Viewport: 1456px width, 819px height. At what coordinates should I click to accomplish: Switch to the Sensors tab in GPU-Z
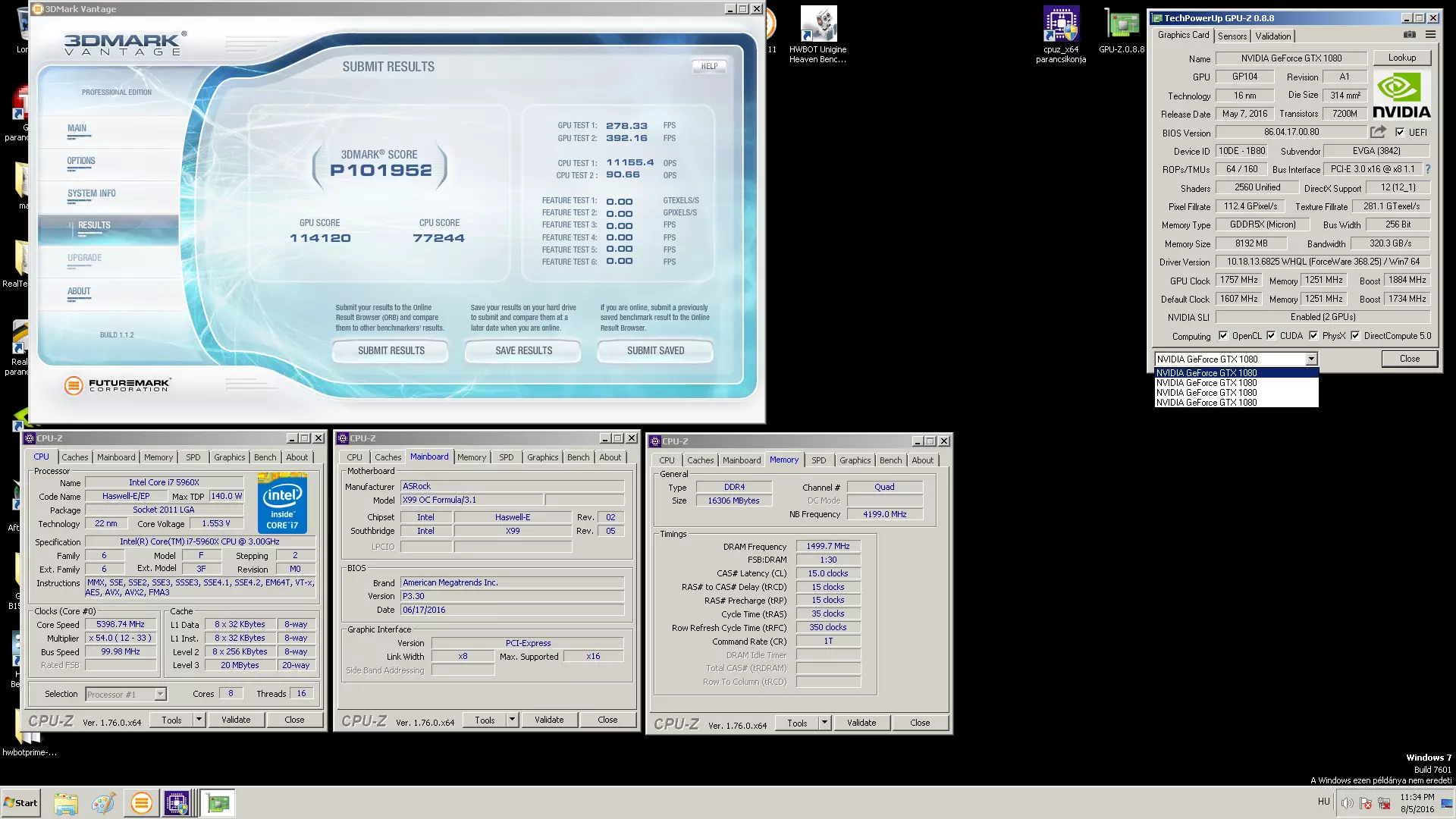pyautogui.click(x=1232, y=36)
